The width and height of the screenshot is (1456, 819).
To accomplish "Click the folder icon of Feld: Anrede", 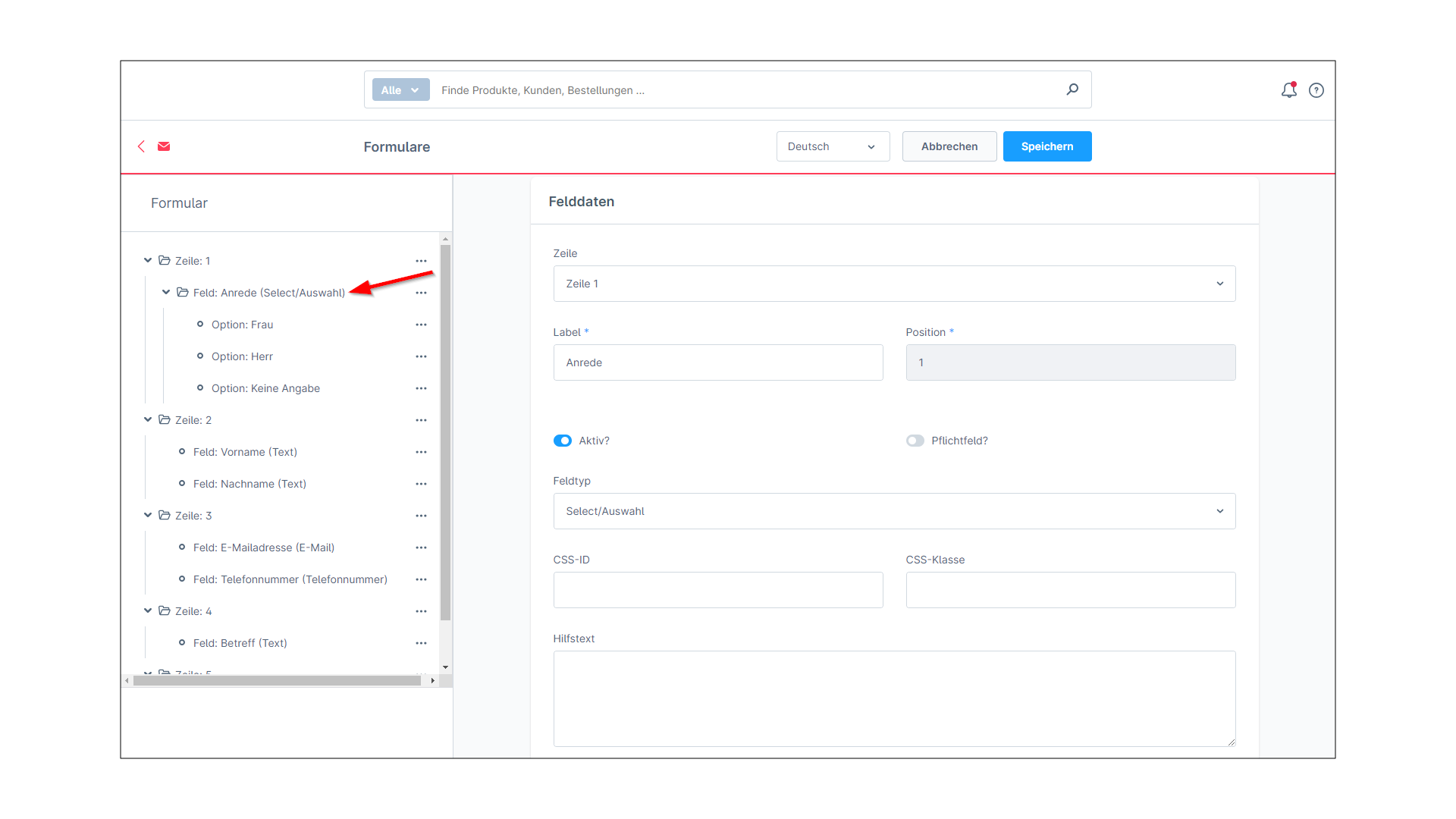I will (183, 292).
